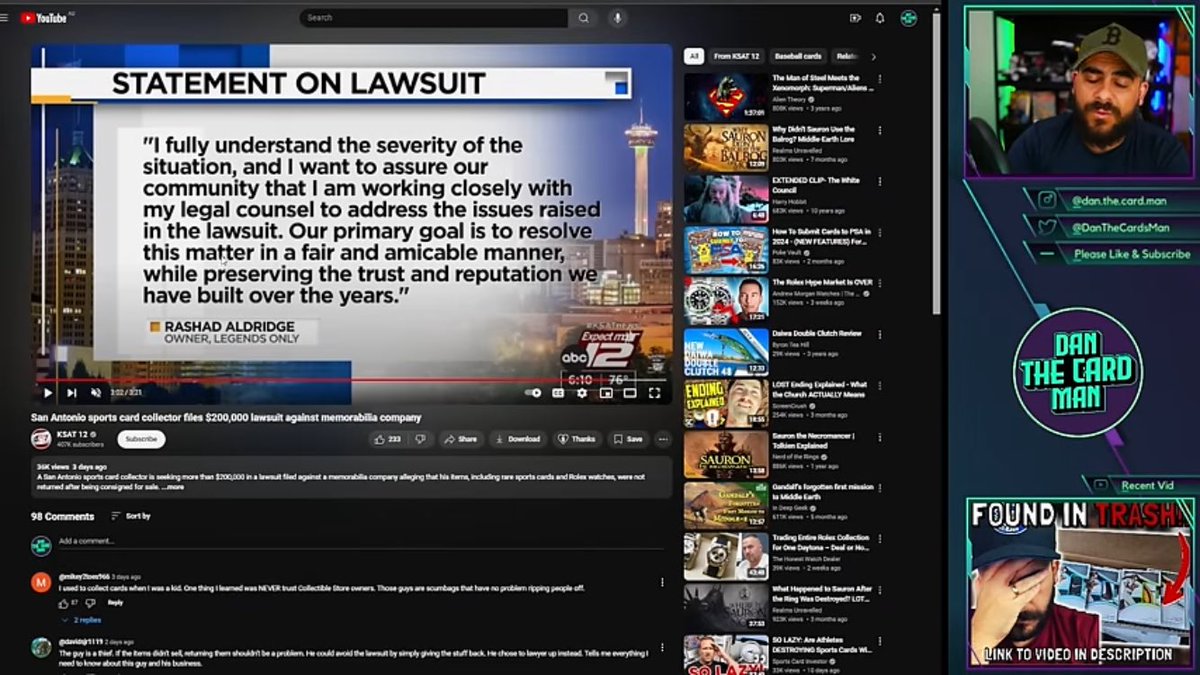Go to YouTube home via logo
1200x675 pixels.
[43, 18]
